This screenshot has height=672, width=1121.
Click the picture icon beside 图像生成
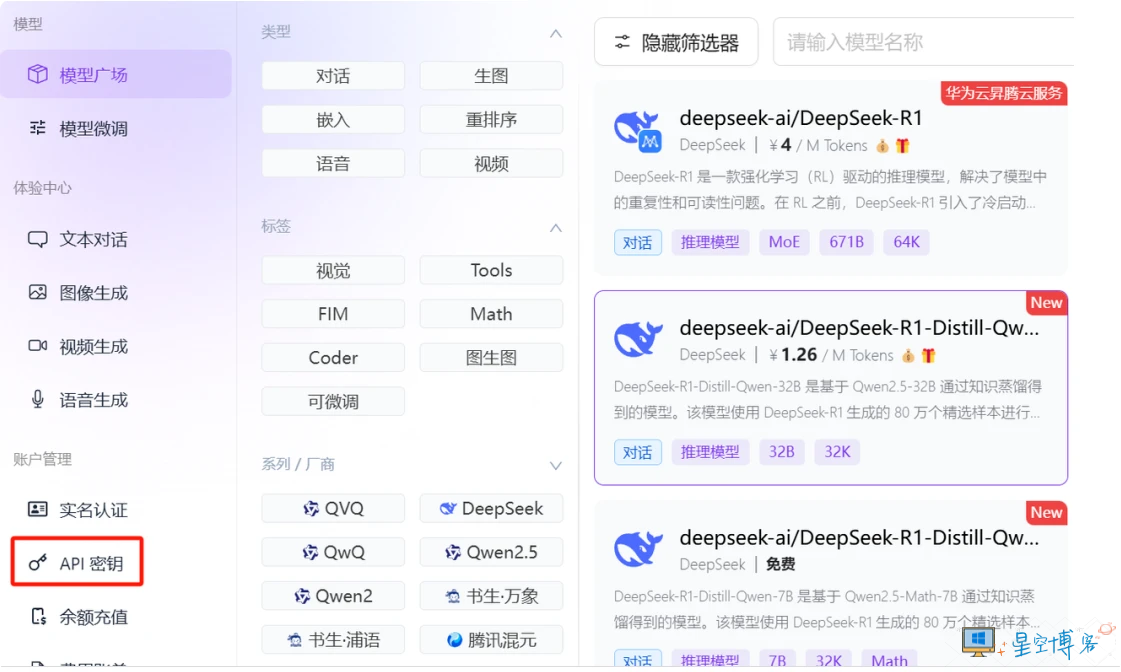(x=37, y=292)
